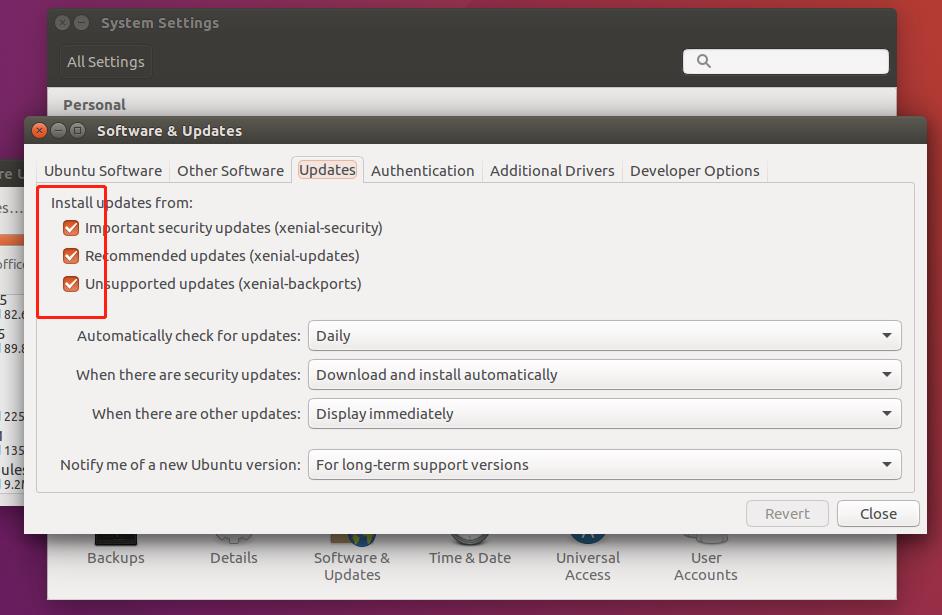Click the All Settings button
This screenshot has height=615, width=942.
tap(105, 61)
